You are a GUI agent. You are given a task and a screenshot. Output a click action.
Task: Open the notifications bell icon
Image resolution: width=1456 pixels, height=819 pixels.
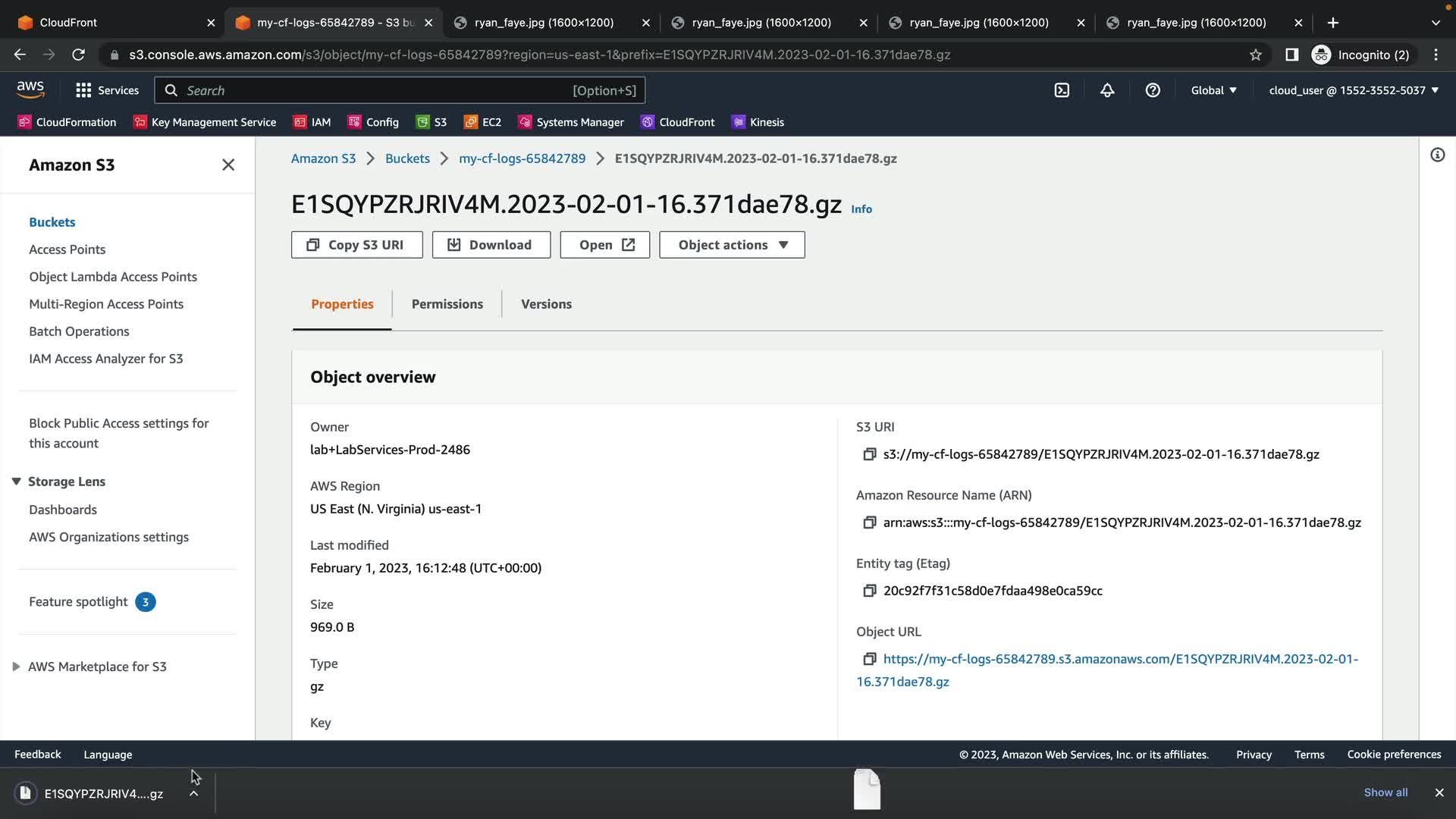1107,90
